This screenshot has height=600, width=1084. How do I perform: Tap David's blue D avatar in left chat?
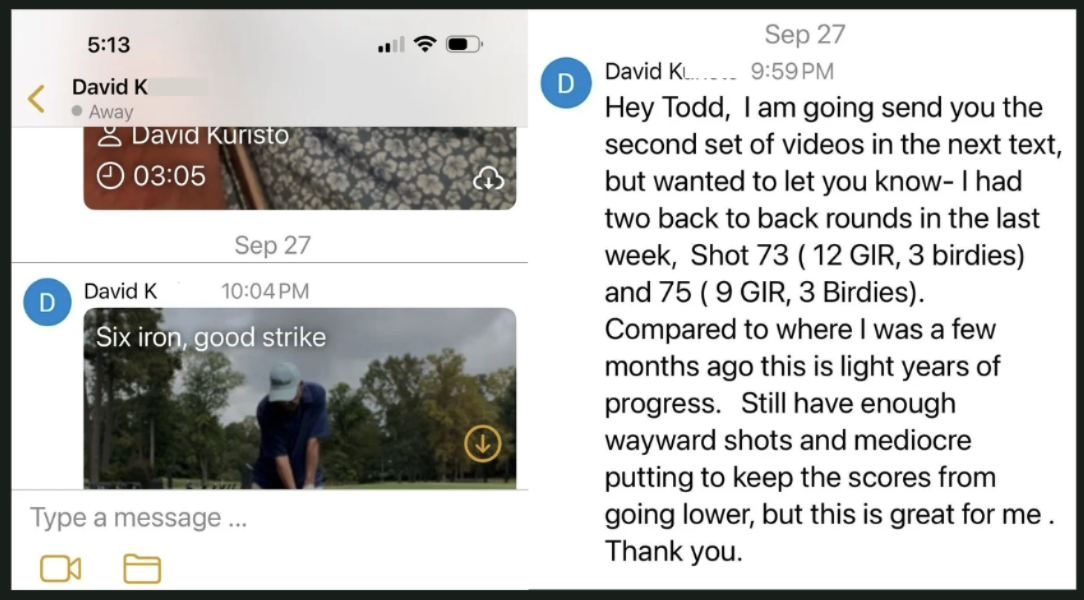47,302
